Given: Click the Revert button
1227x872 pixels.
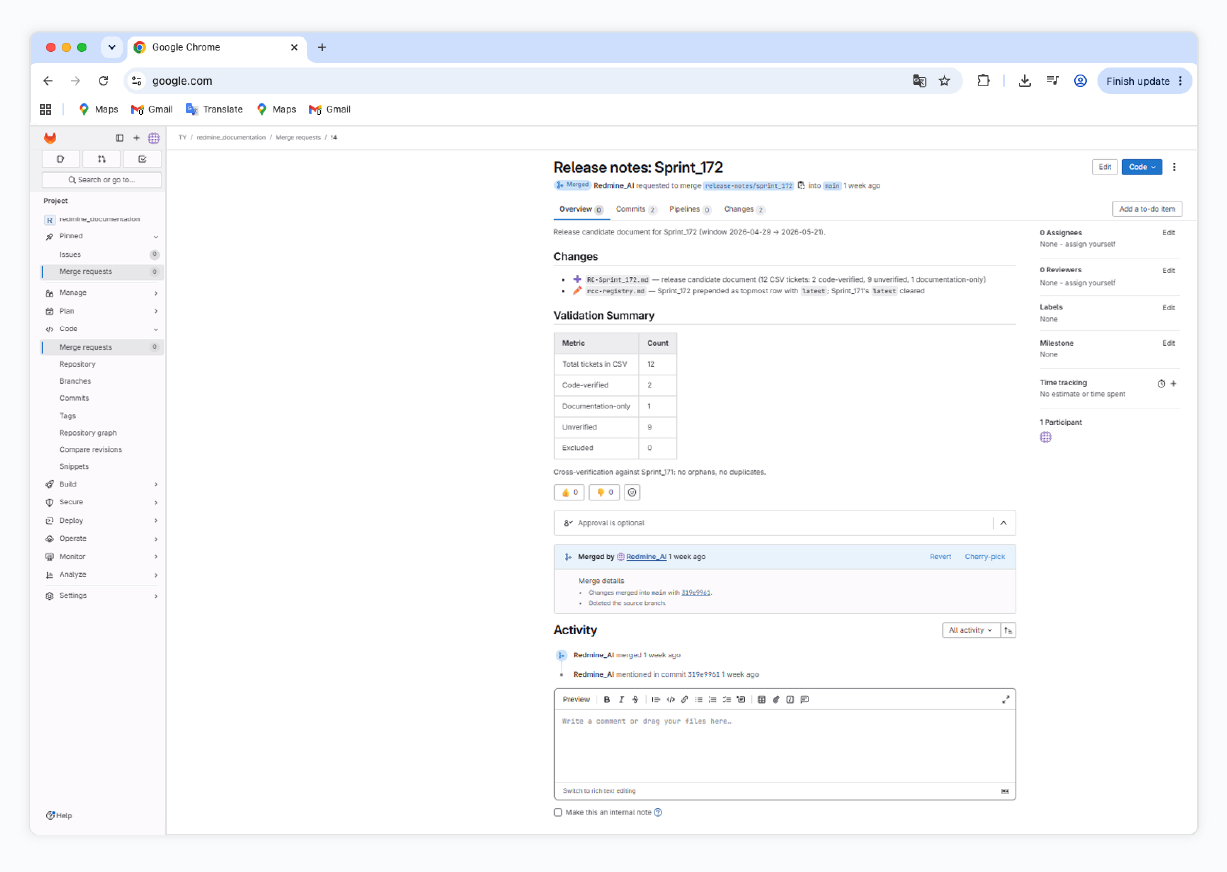Looking at the screenshot, I should click(x=940, y=557).
